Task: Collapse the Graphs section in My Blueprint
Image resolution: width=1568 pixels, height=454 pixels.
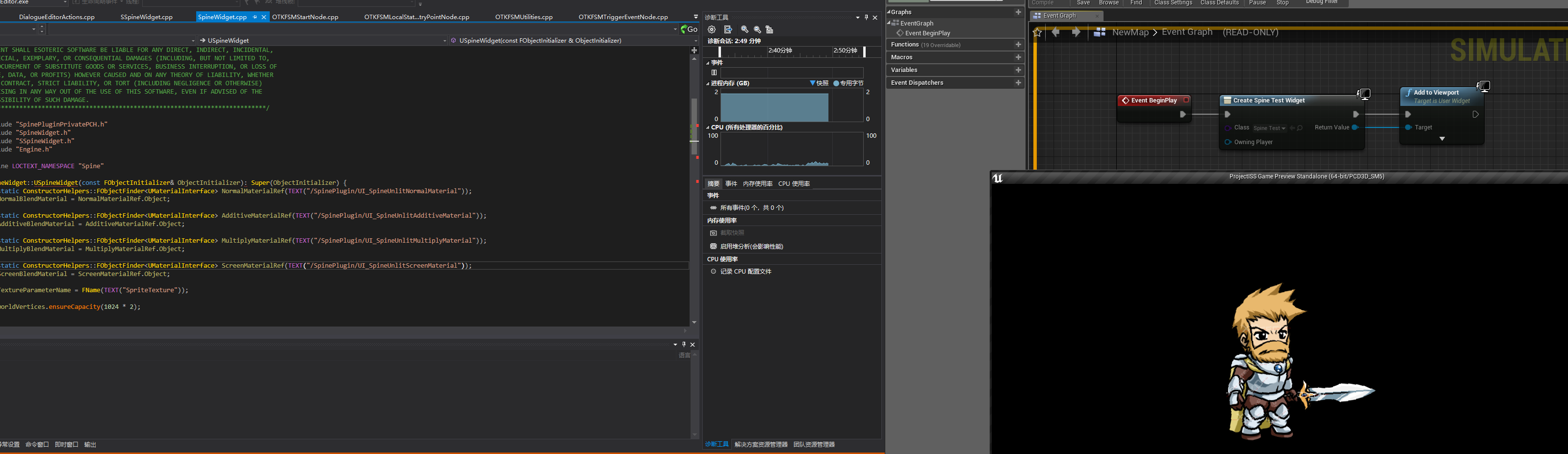Action: (890, 12)
